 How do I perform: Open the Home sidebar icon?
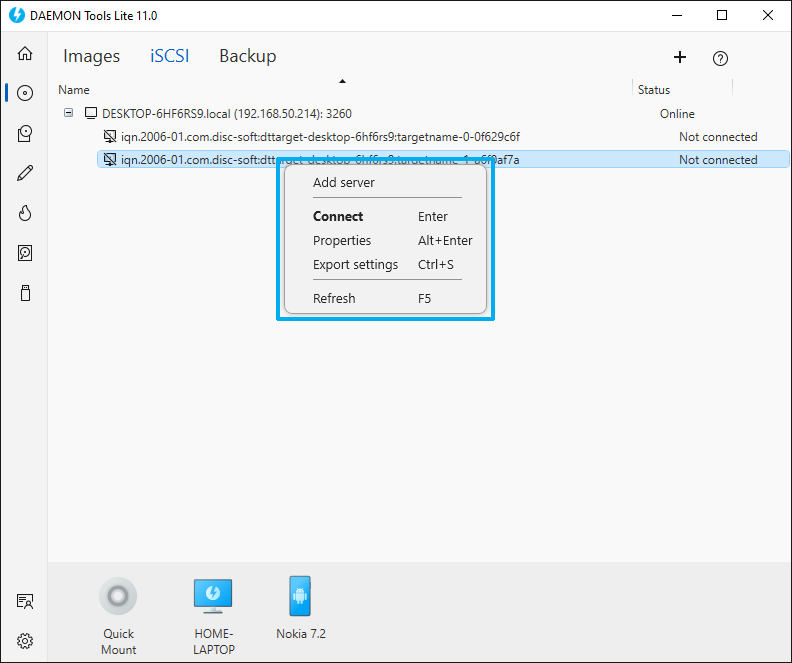pos(25,53)
